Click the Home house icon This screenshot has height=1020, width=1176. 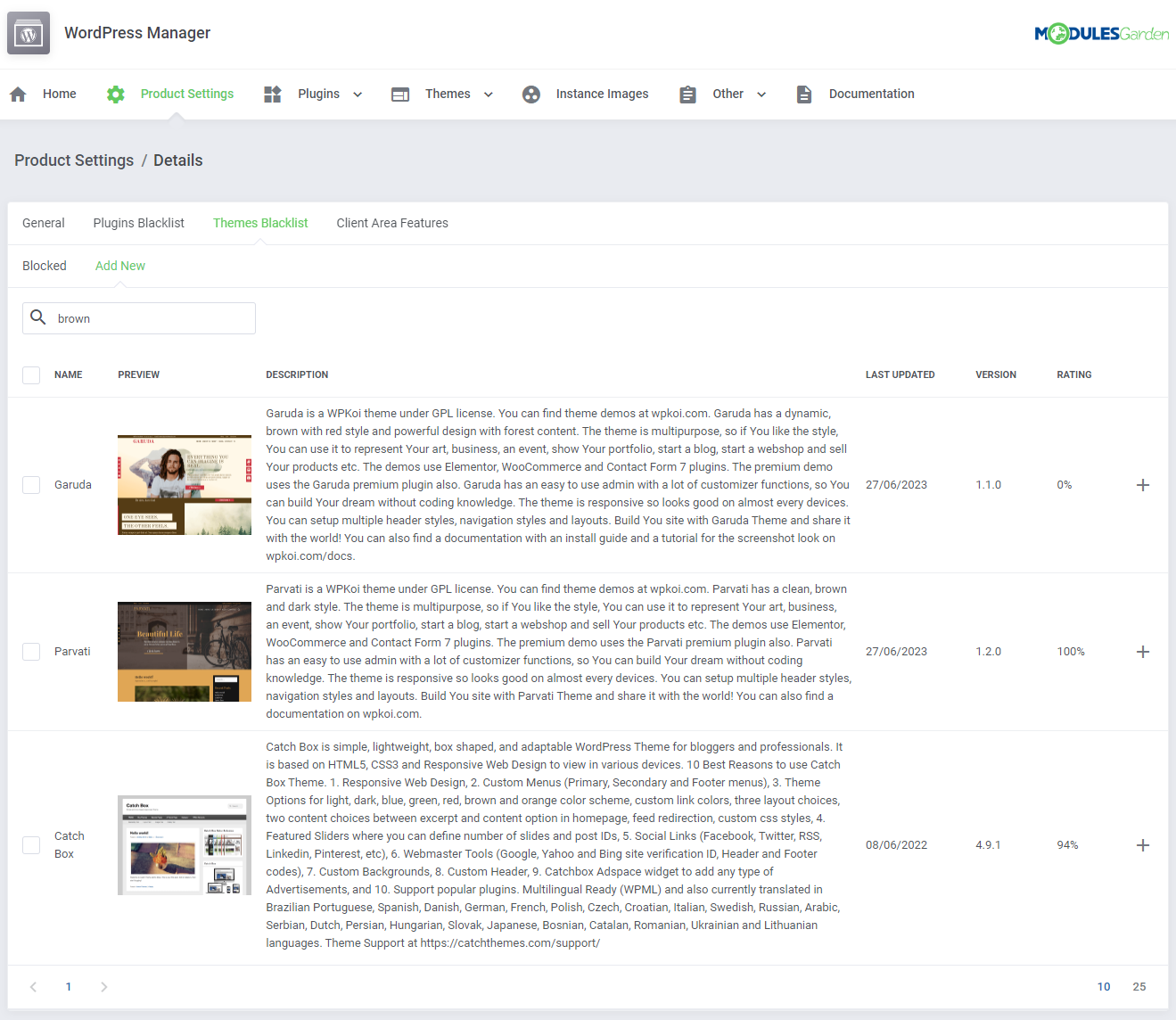[x=18, y=94]
